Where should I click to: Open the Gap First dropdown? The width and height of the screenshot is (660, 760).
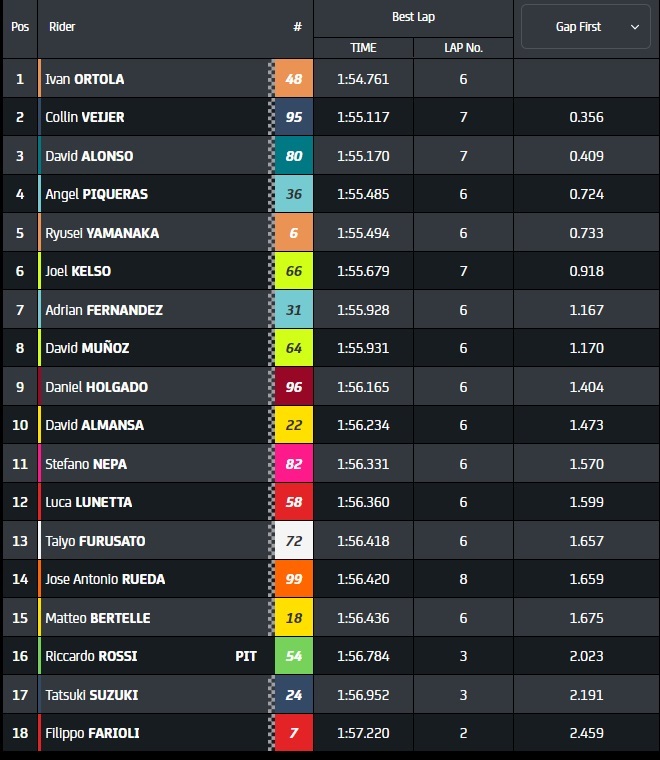(x=585, y=27)
